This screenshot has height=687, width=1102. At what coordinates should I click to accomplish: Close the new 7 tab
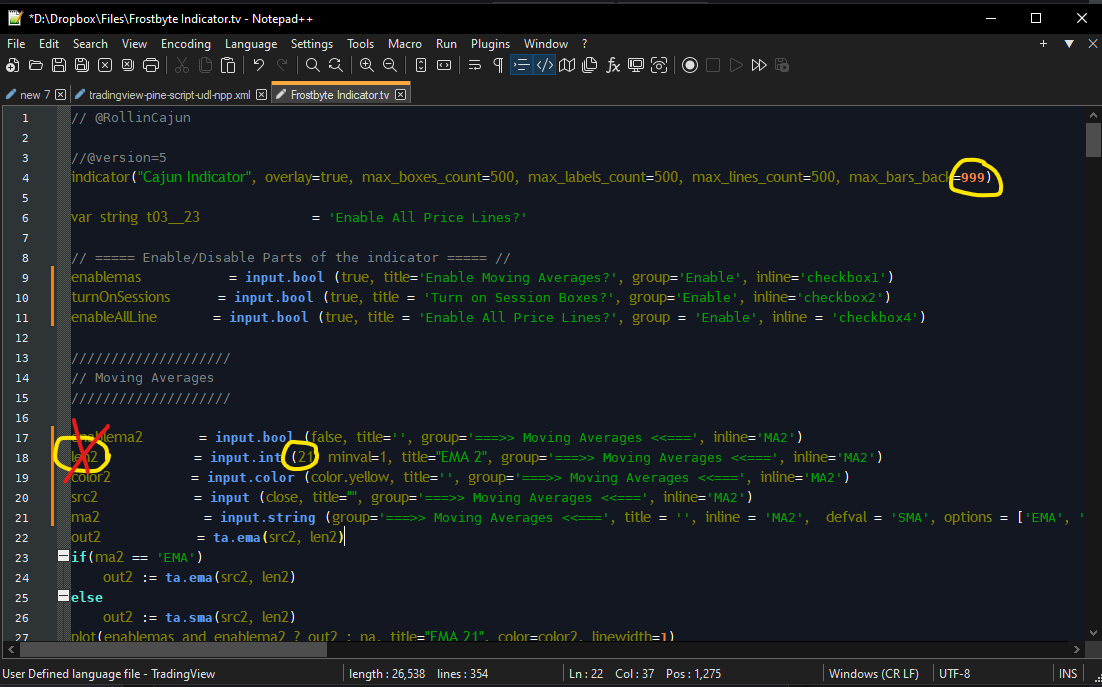60,94
